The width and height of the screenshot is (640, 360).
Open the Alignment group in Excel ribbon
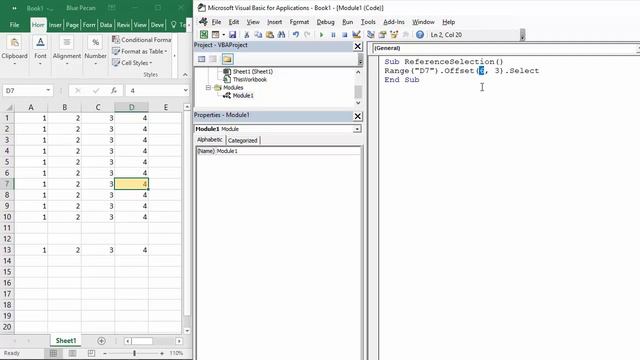click(67, 52)
